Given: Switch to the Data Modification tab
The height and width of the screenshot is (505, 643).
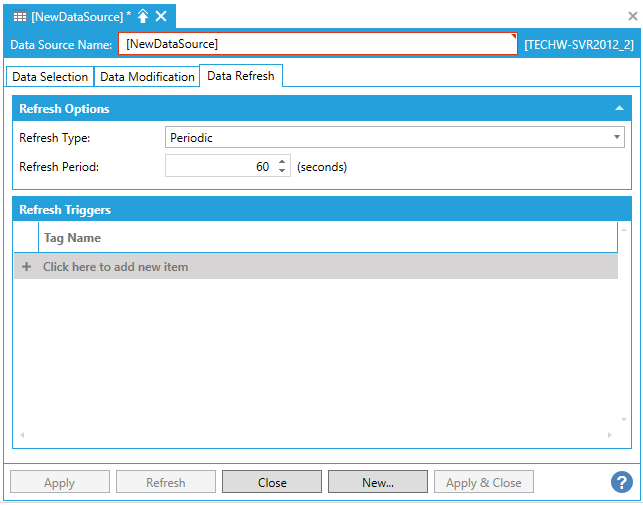Looking at the screenshot, I should pyautogui.click(x=147, y=77).
